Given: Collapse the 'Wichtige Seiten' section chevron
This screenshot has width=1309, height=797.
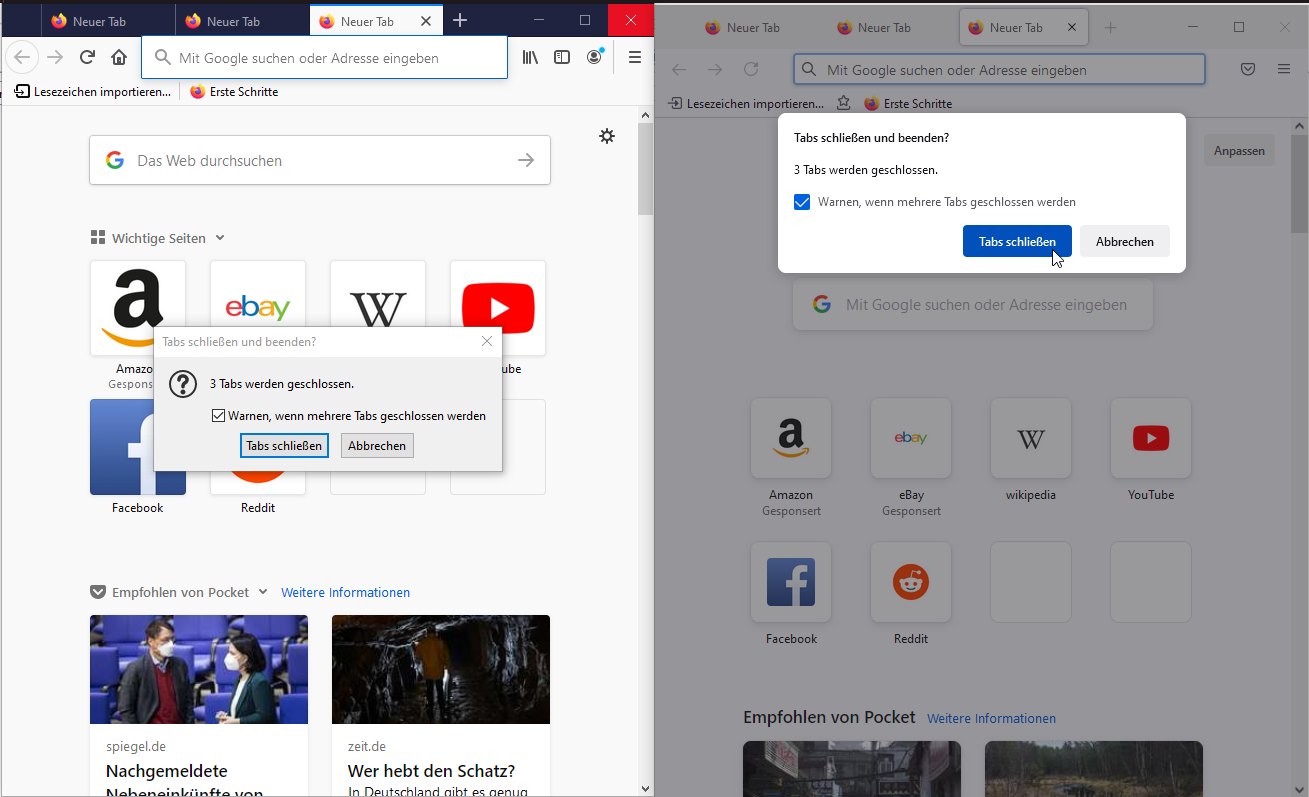Looking at the screenshot, I should pyautogui.click(x=220, y=238).
